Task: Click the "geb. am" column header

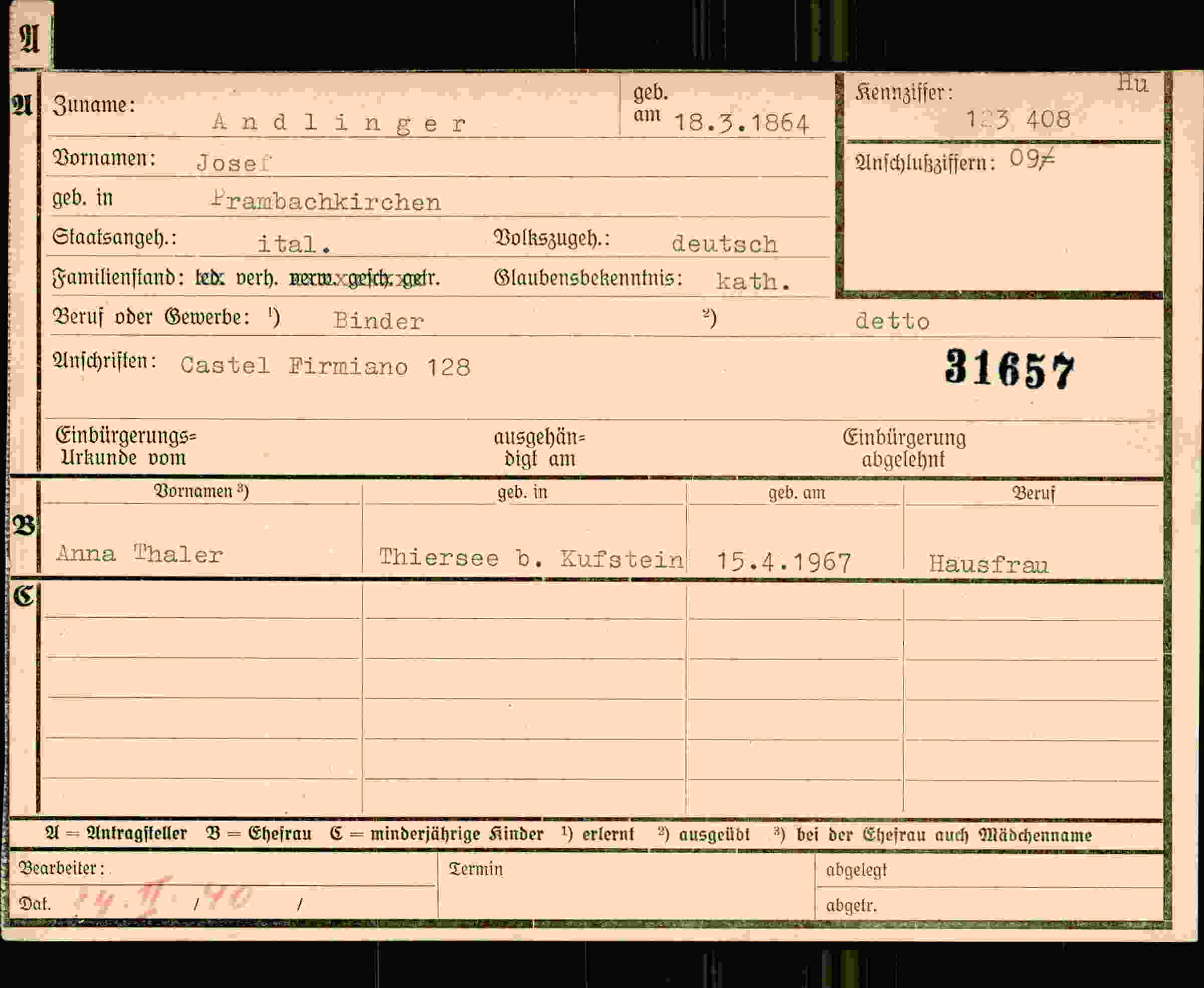Action: (x=797, y=493)
